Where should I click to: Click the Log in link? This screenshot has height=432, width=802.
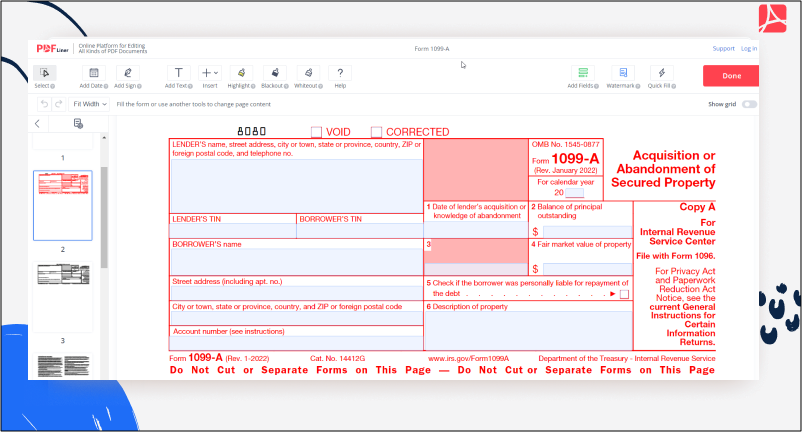[749, 49]
